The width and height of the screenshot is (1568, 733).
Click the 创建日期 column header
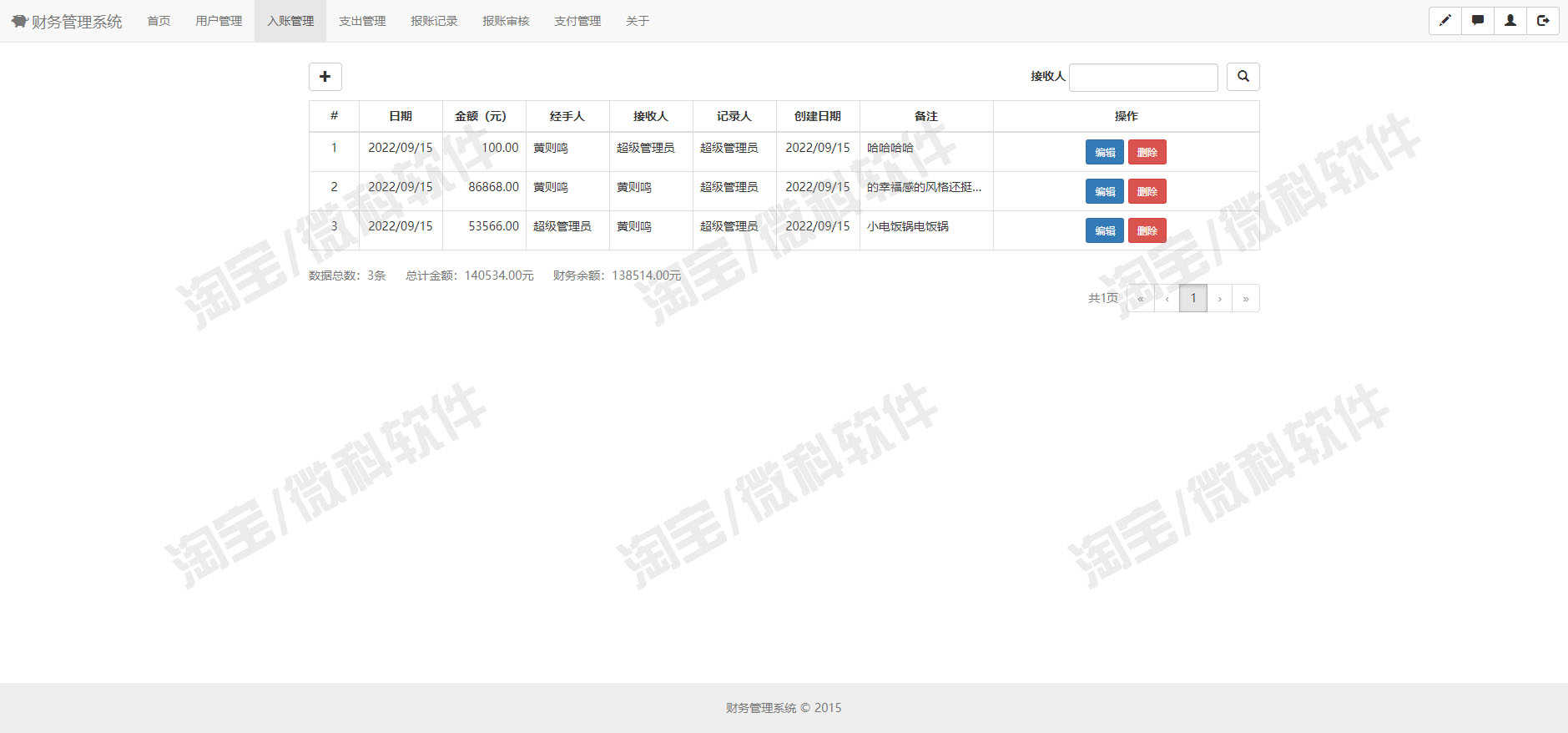818,116
